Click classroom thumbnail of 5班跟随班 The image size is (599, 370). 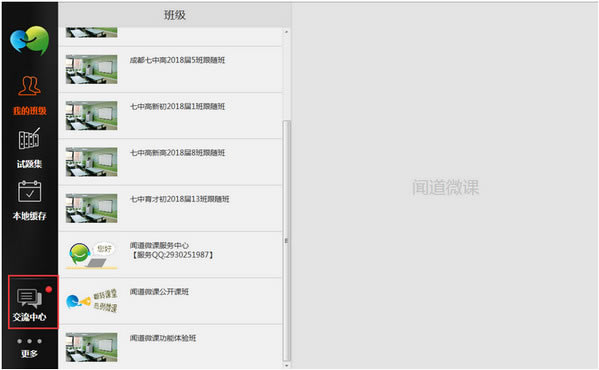[92, 69]
